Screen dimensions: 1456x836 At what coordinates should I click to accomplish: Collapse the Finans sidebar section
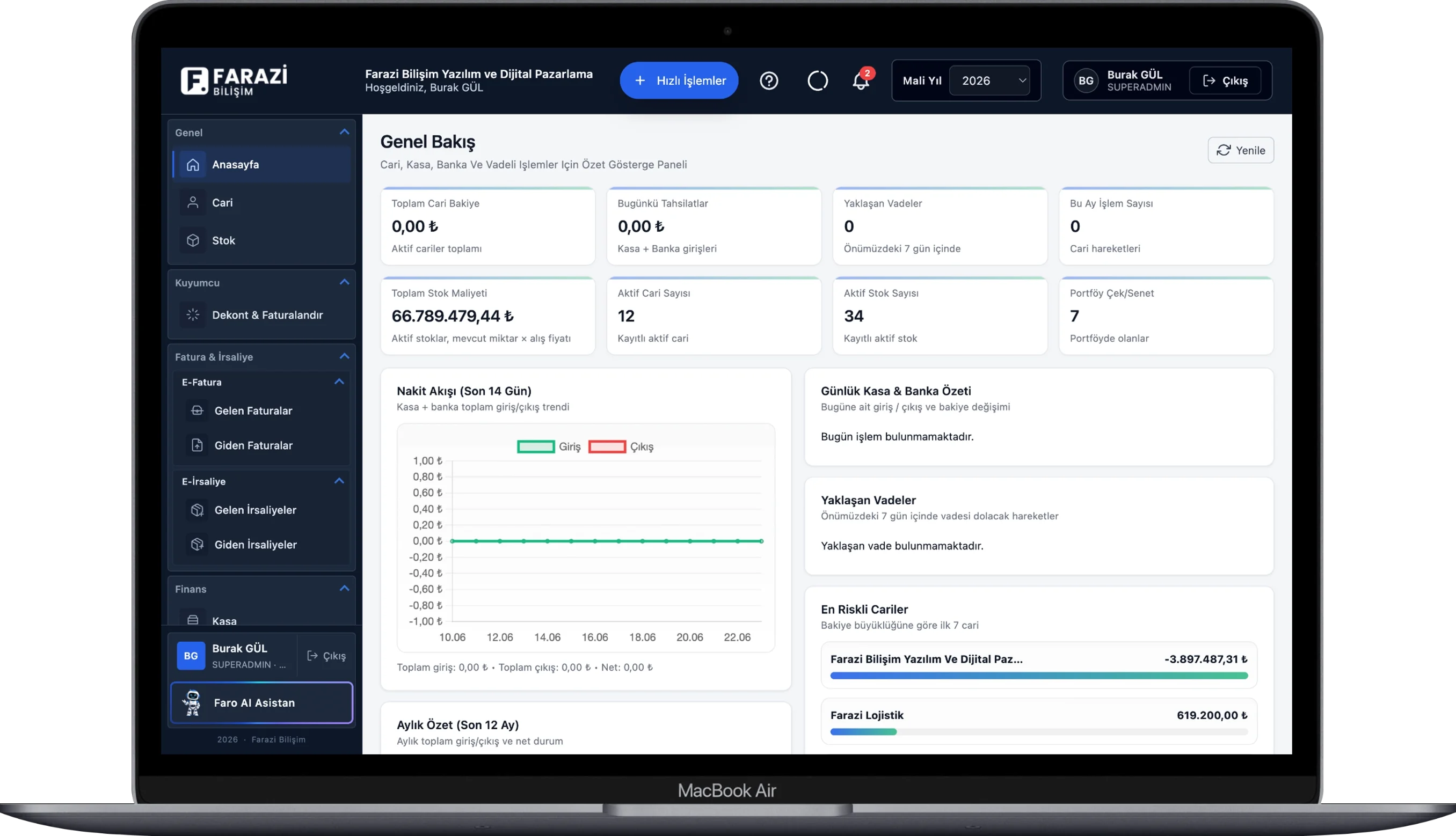point(344,589)
